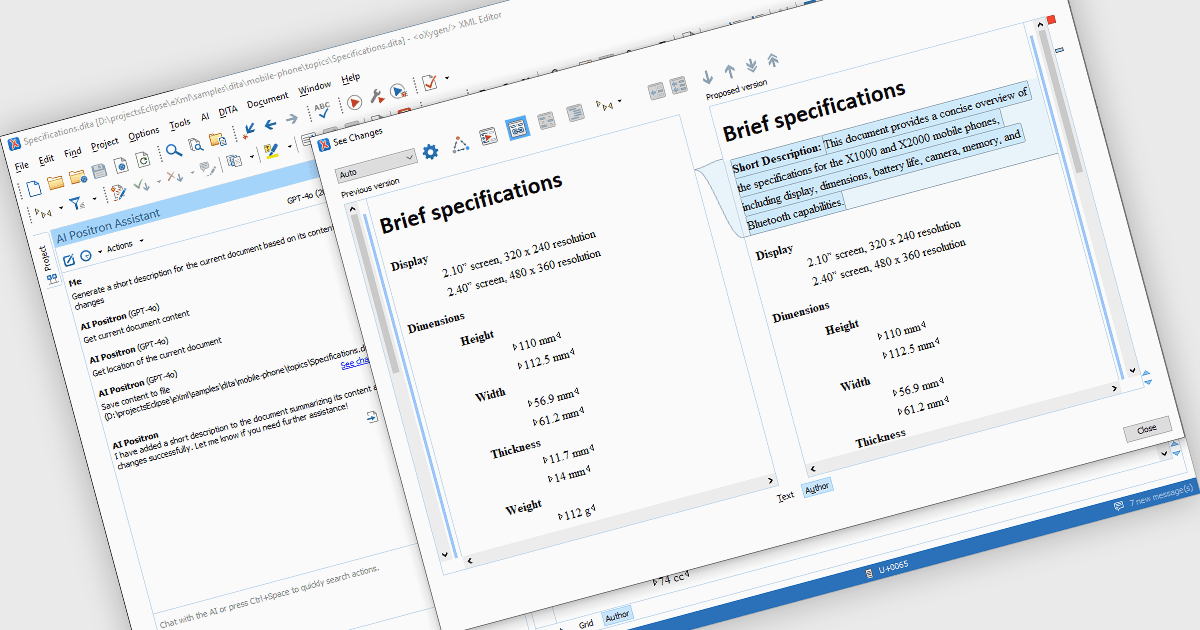Click the Find in Files icon
The width and height of the screenshot is (1200, 630).
tap(196, 146)
